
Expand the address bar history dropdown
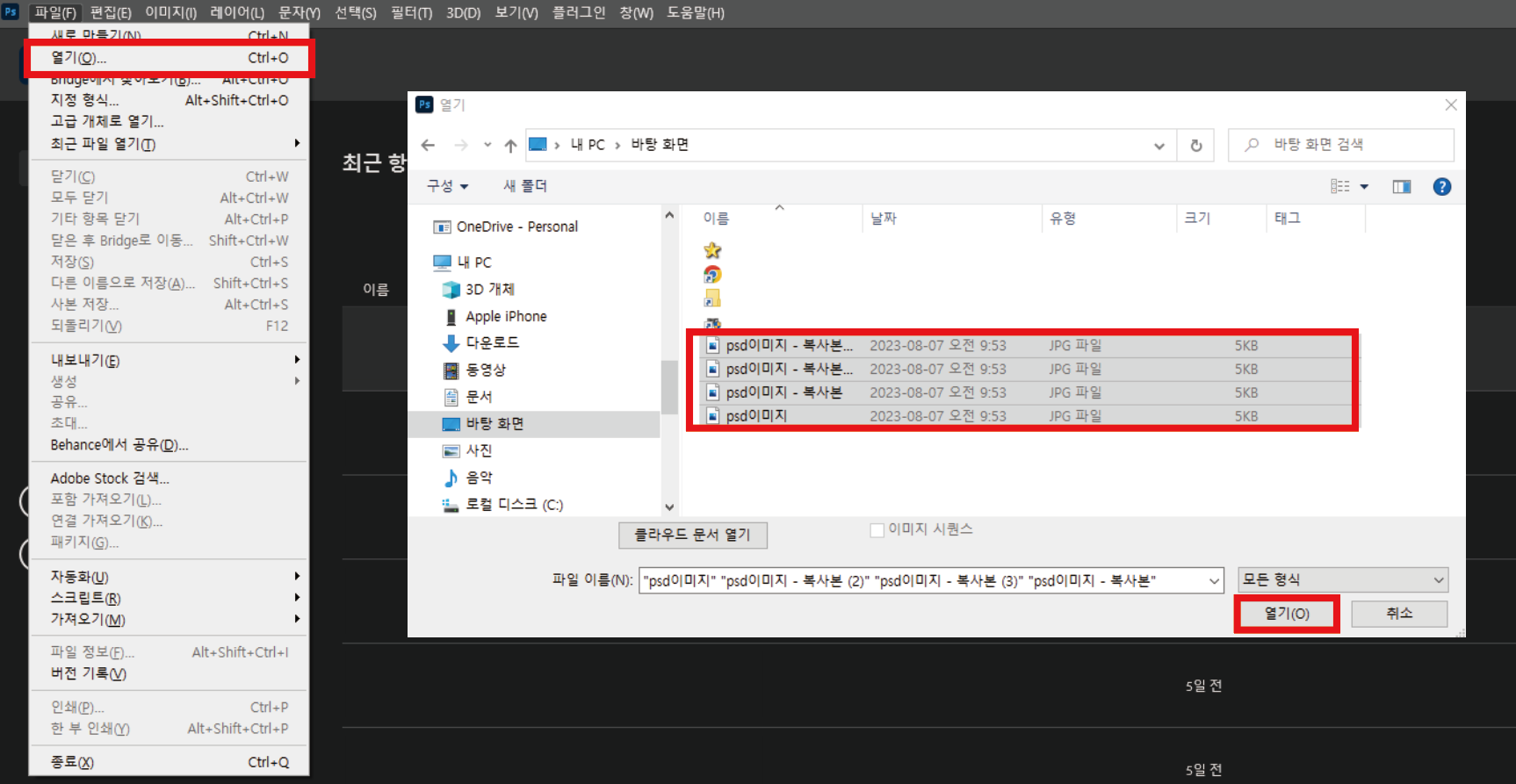[x=1159, y=146]
